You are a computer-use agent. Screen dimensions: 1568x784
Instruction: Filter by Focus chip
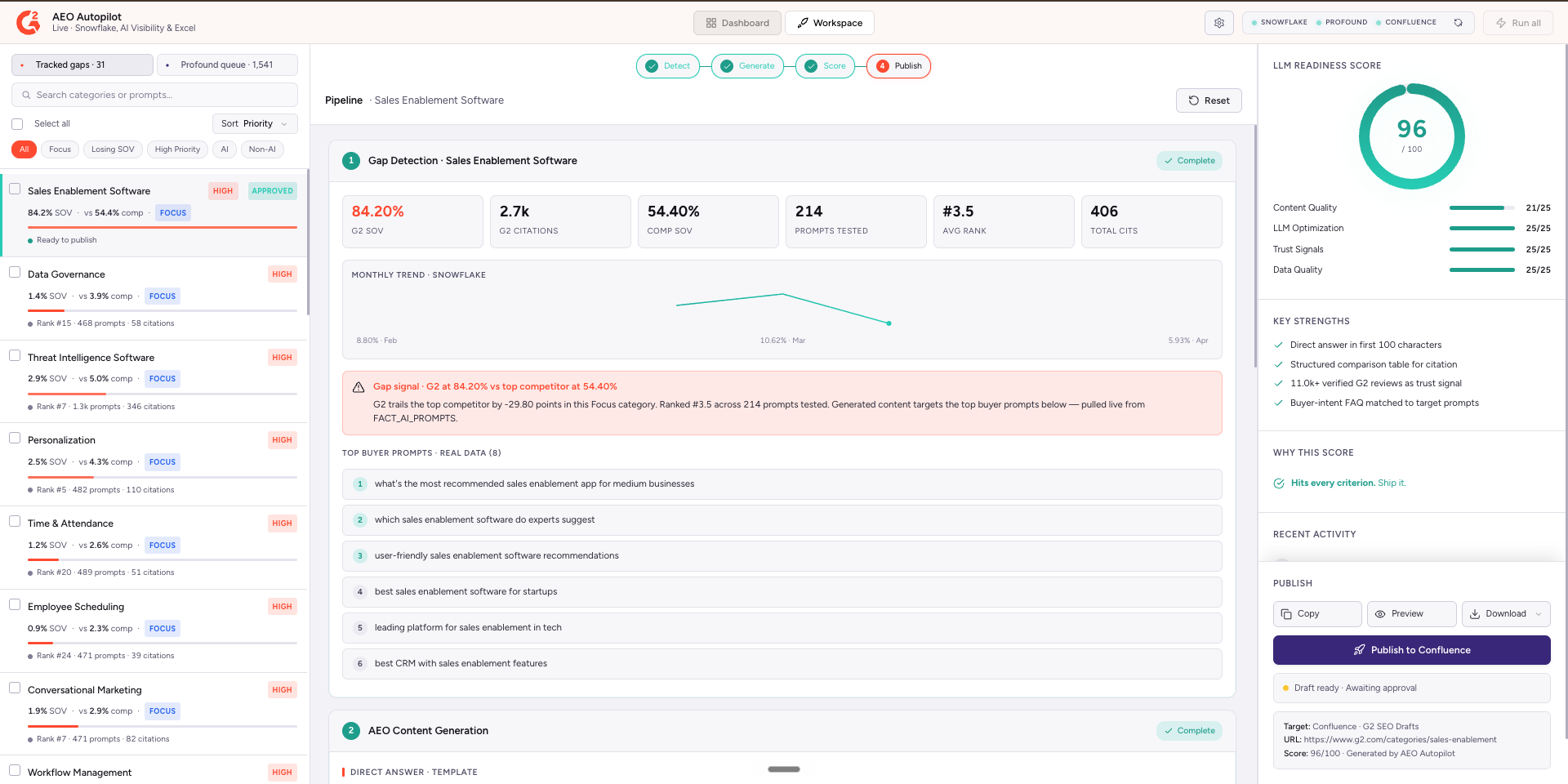tap(60, 149)
